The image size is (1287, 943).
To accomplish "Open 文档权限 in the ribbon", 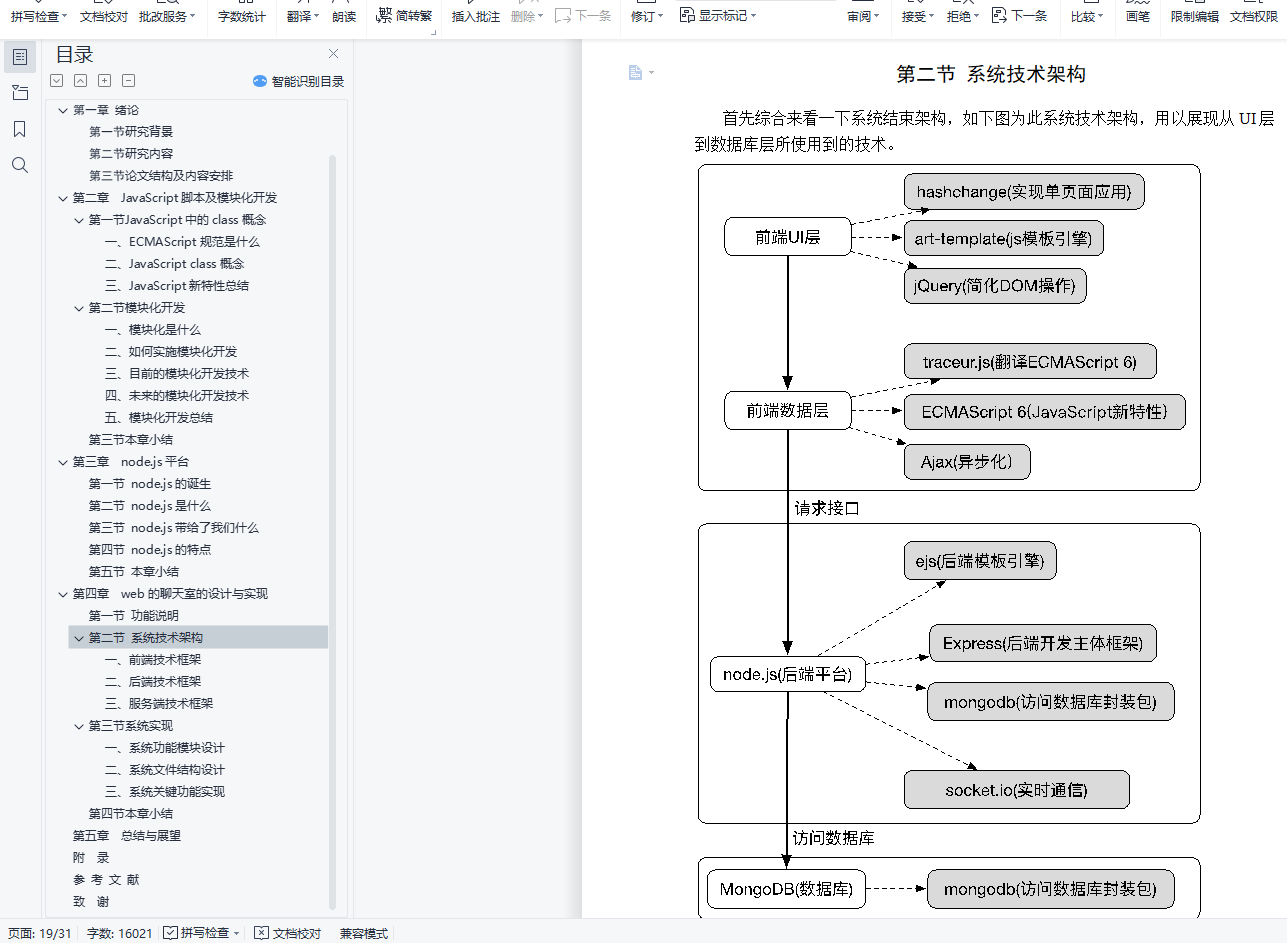I will 1254,16.
